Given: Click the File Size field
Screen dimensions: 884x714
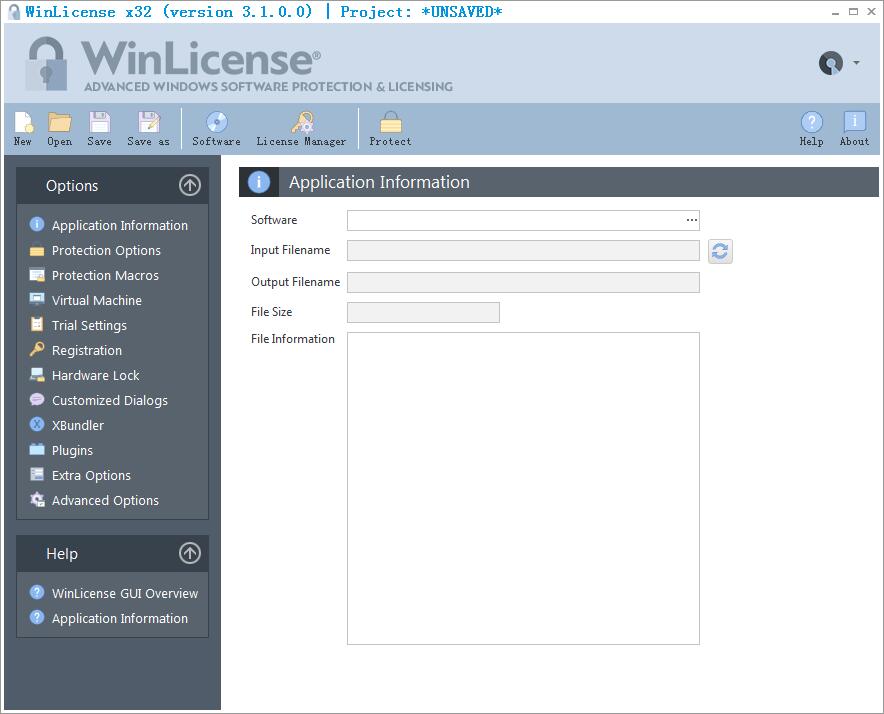Looking at the screenshot, I should pos(423,312).
